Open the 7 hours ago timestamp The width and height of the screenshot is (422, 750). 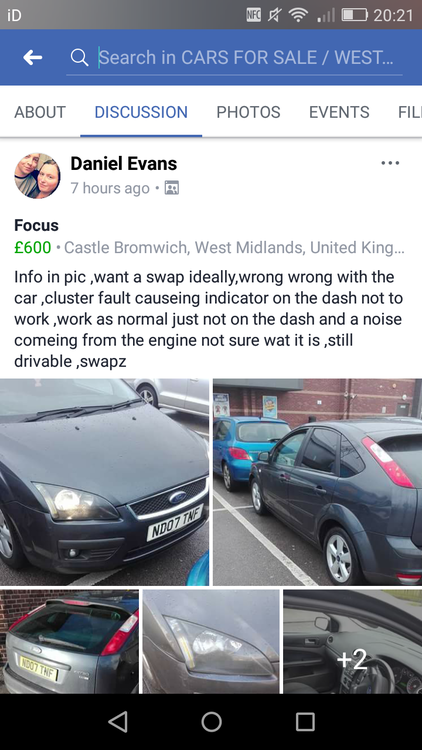click(x=110, y=188)
